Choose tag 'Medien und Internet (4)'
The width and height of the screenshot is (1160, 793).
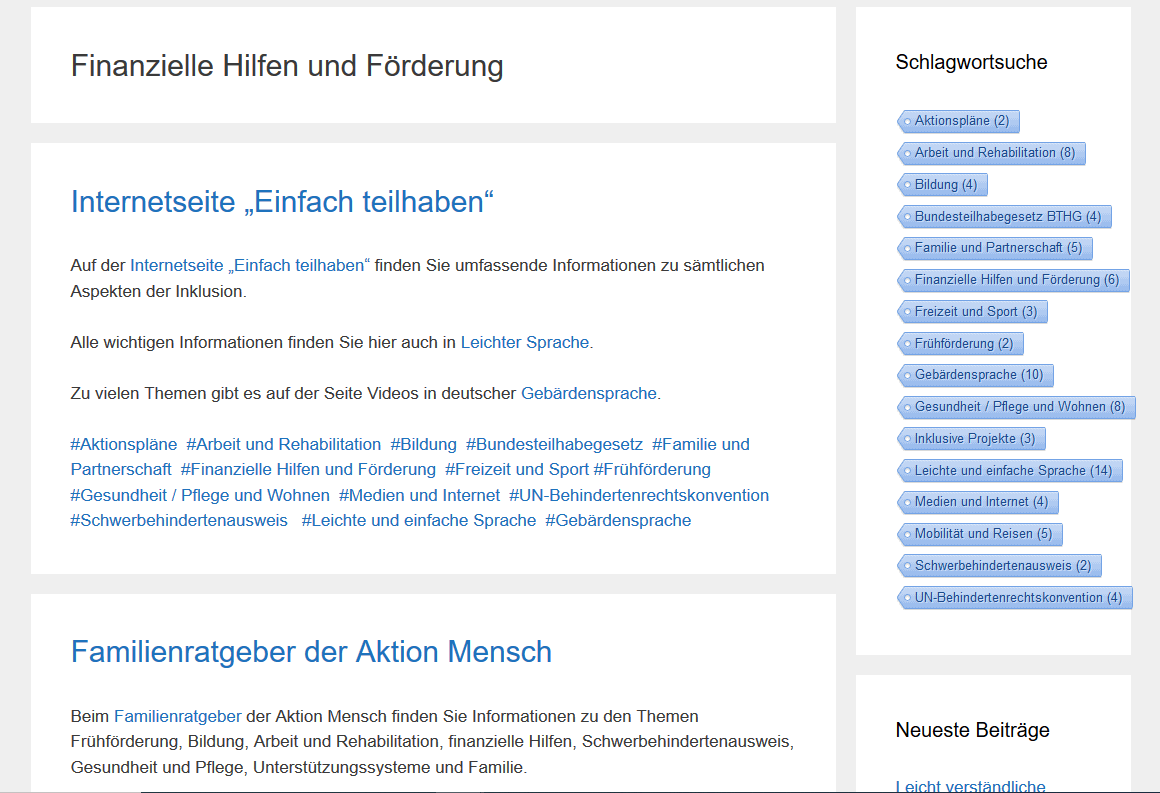pyautogui.click(x=978, y=502)
